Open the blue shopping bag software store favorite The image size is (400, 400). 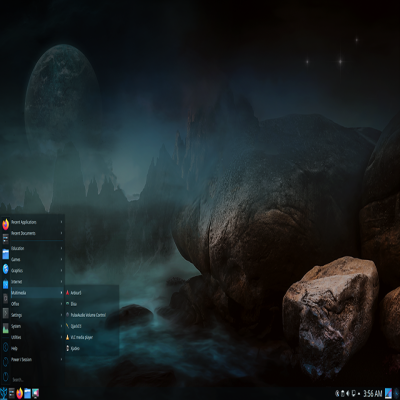pyautogui.click(x=5, y=284)
